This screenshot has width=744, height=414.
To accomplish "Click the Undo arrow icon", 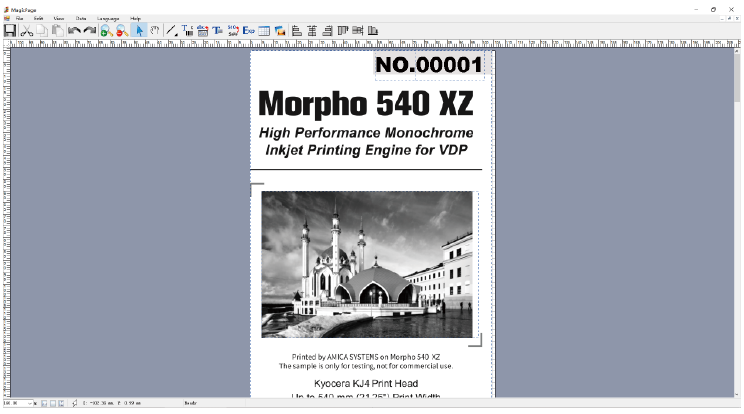I will point(74,31).
